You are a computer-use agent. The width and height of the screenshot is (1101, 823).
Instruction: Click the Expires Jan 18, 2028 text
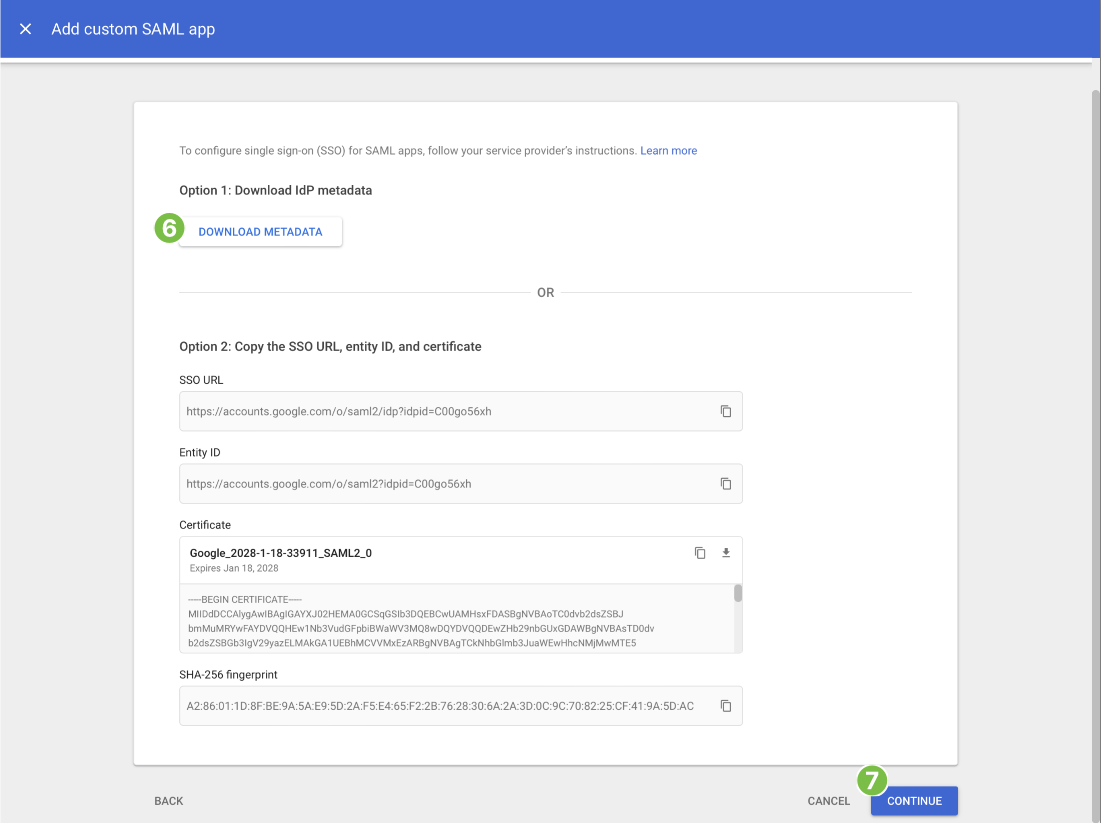click(234, 569)
